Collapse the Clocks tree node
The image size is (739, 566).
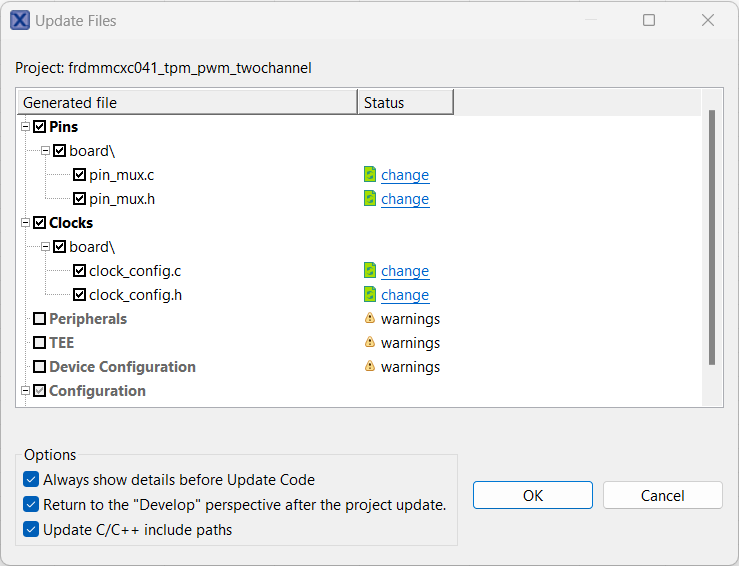25,223
